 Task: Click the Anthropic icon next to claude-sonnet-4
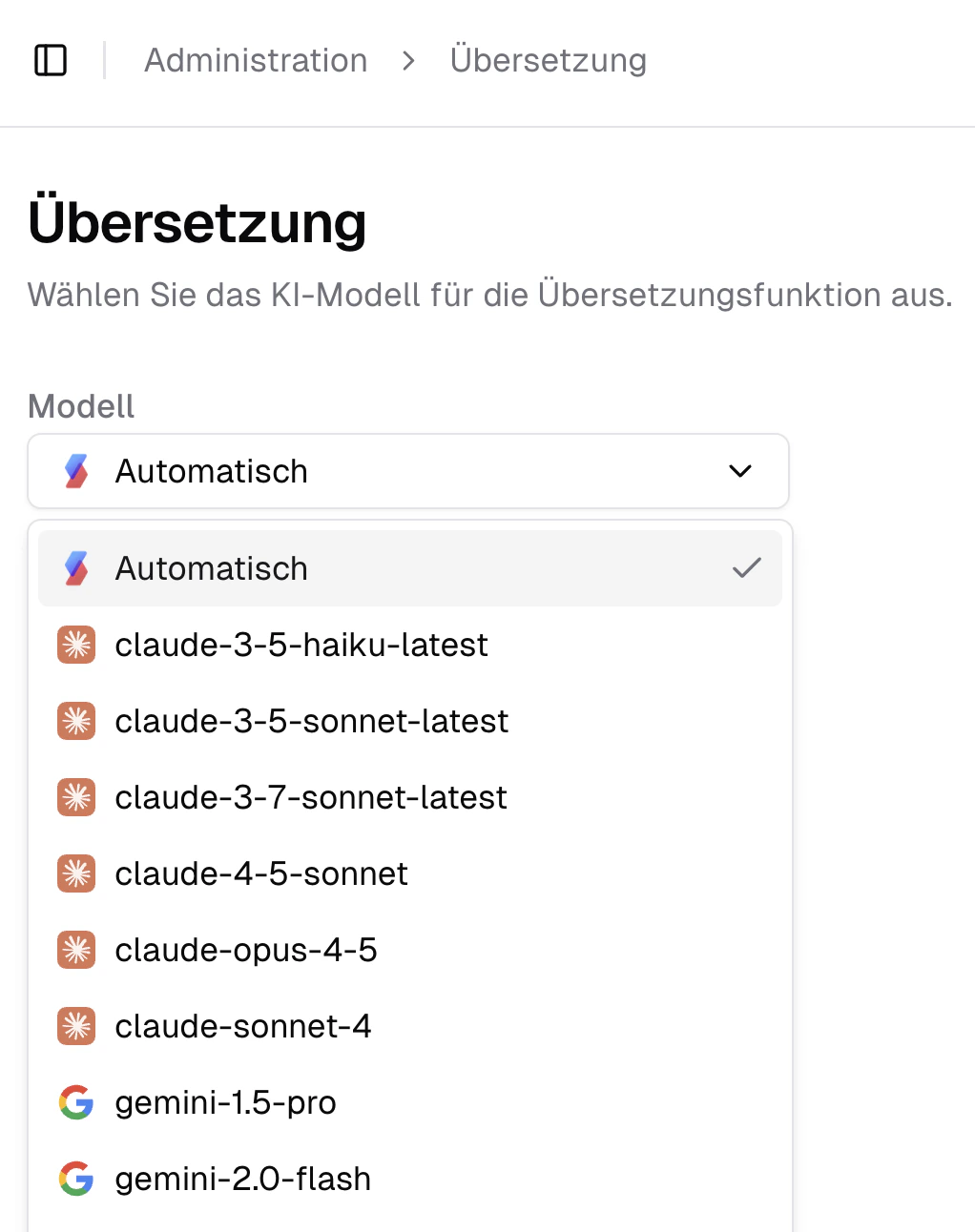(75, 1026)
